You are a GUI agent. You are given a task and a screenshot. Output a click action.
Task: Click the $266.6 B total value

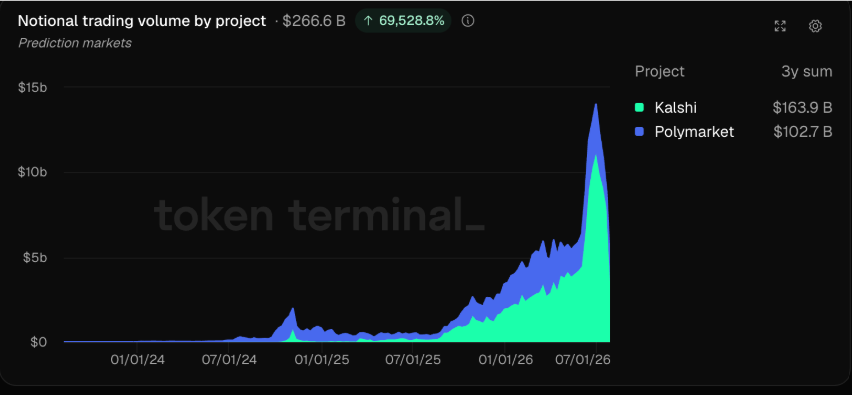pos(314,21)
